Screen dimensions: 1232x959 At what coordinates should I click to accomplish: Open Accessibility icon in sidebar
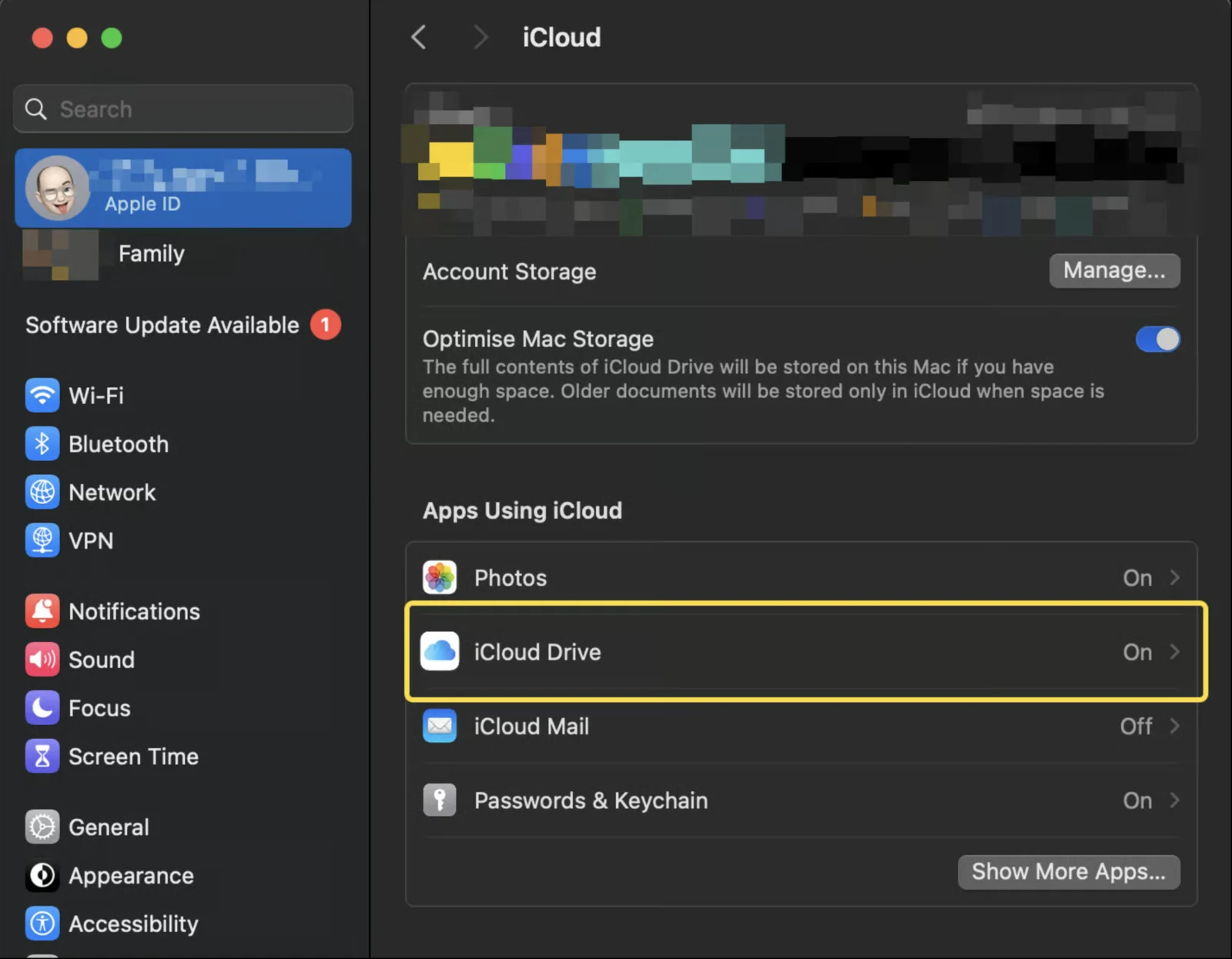(42, 924)
